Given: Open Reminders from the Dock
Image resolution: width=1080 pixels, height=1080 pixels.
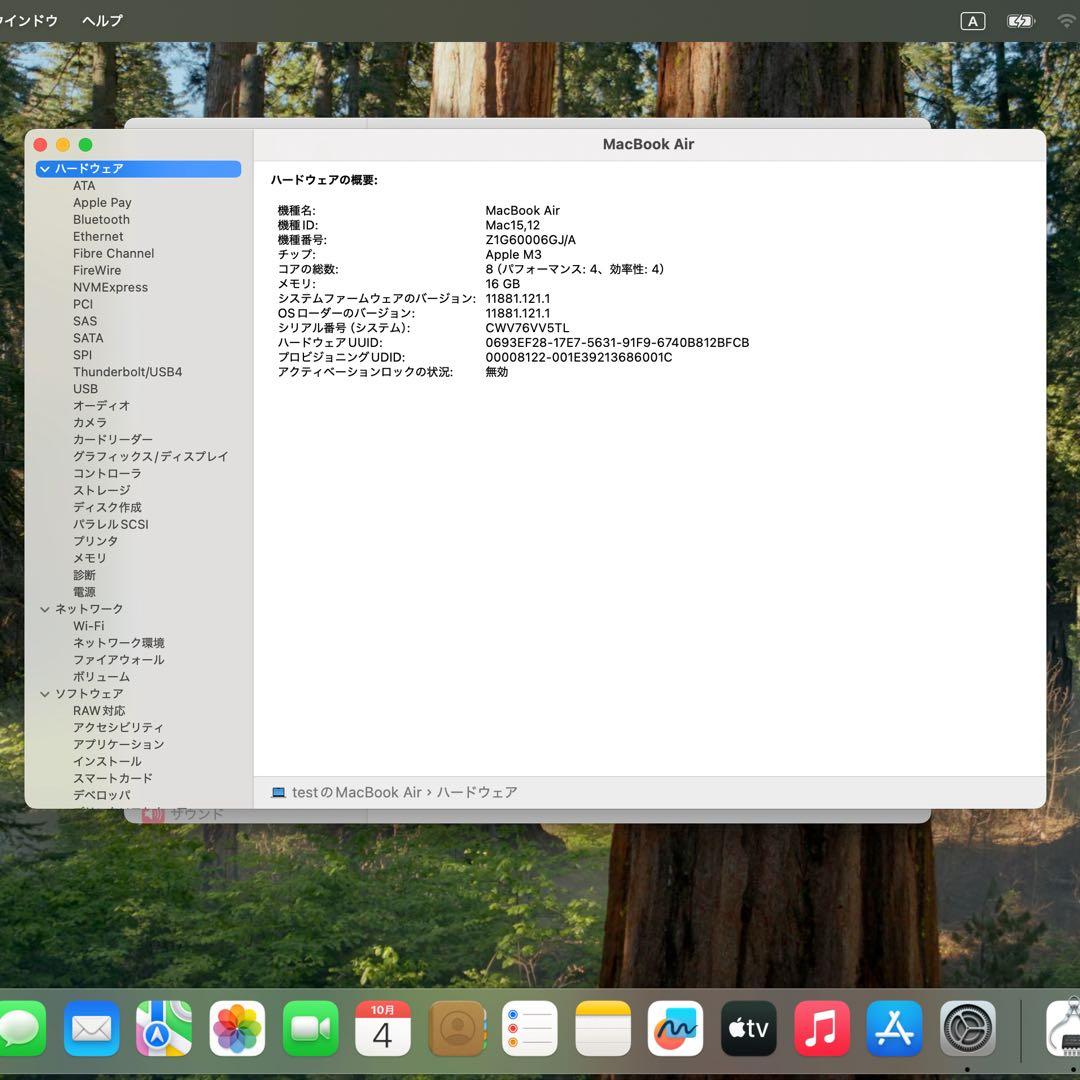Looking at the screenshot, I should tap(529, 1027).
